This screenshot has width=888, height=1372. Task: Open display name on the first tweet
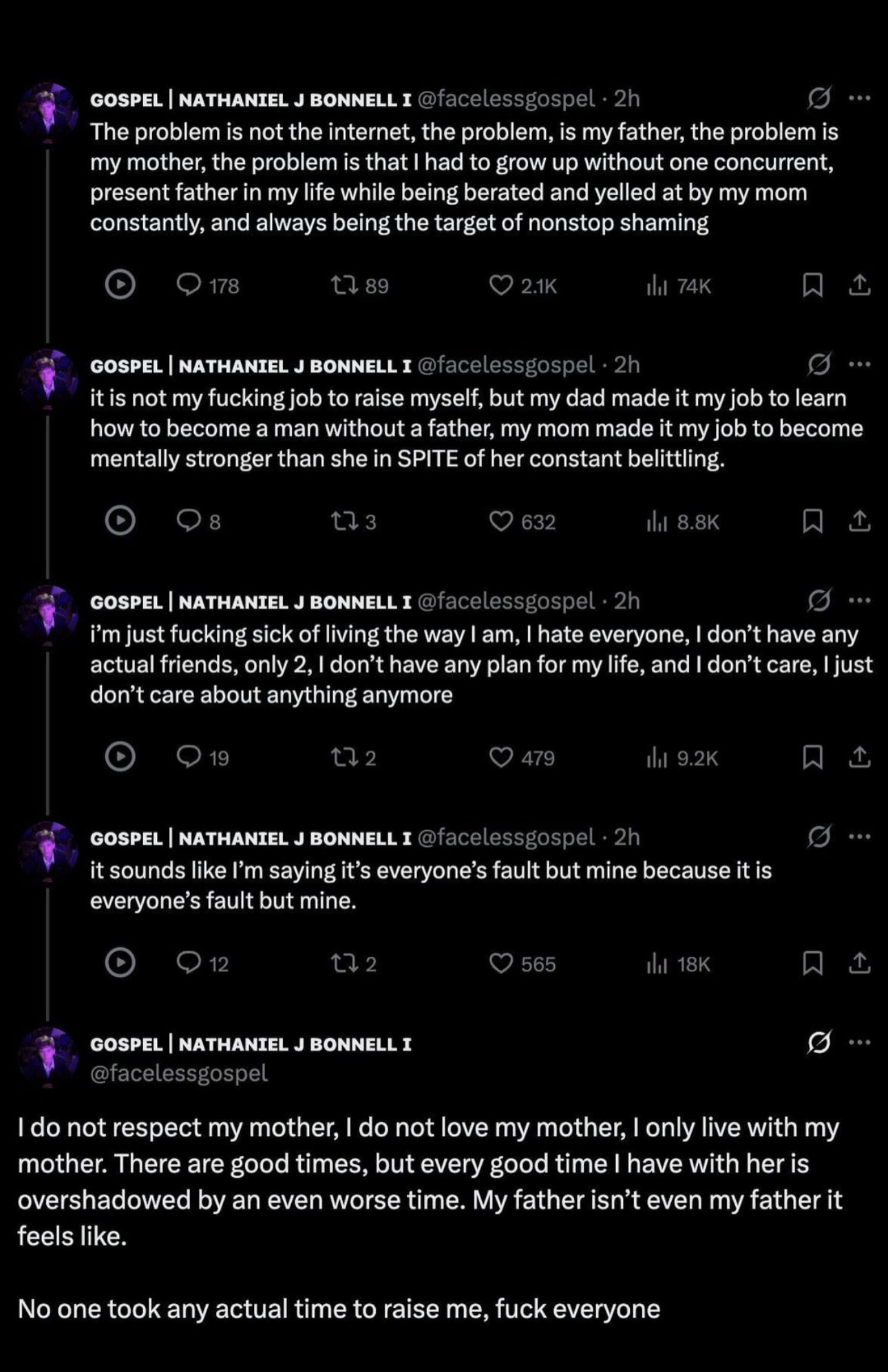point(251,99)
